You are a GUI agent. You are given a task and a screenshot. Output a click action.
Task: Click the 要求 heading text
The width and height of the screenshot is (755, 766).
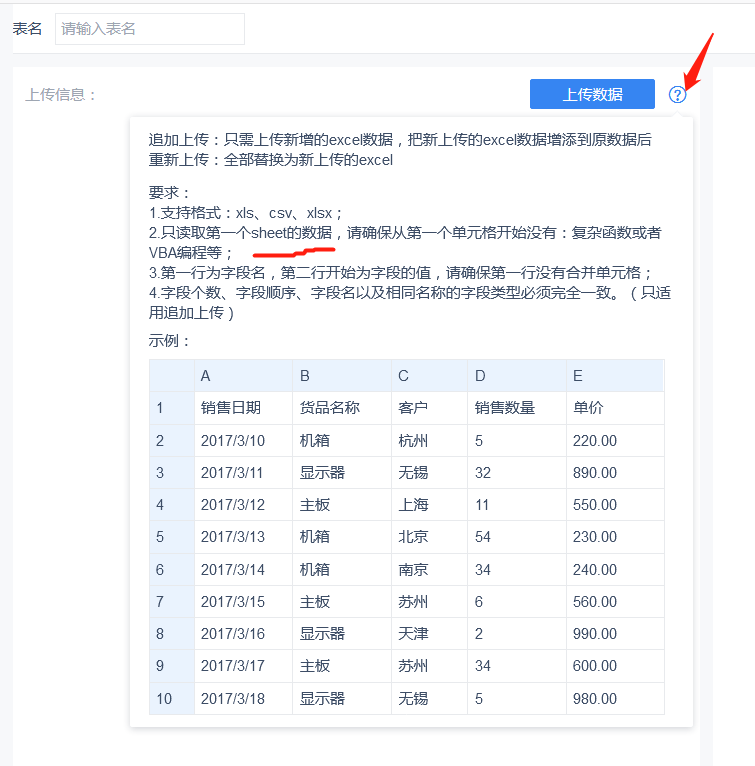(169, 192)
